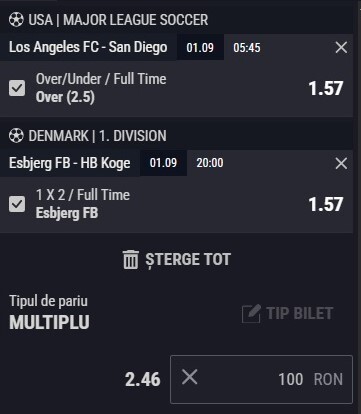Click the soccer ball icon beside Denmark 1. Division
Screen dimensions: 361x414
click(x=16, y=136)
